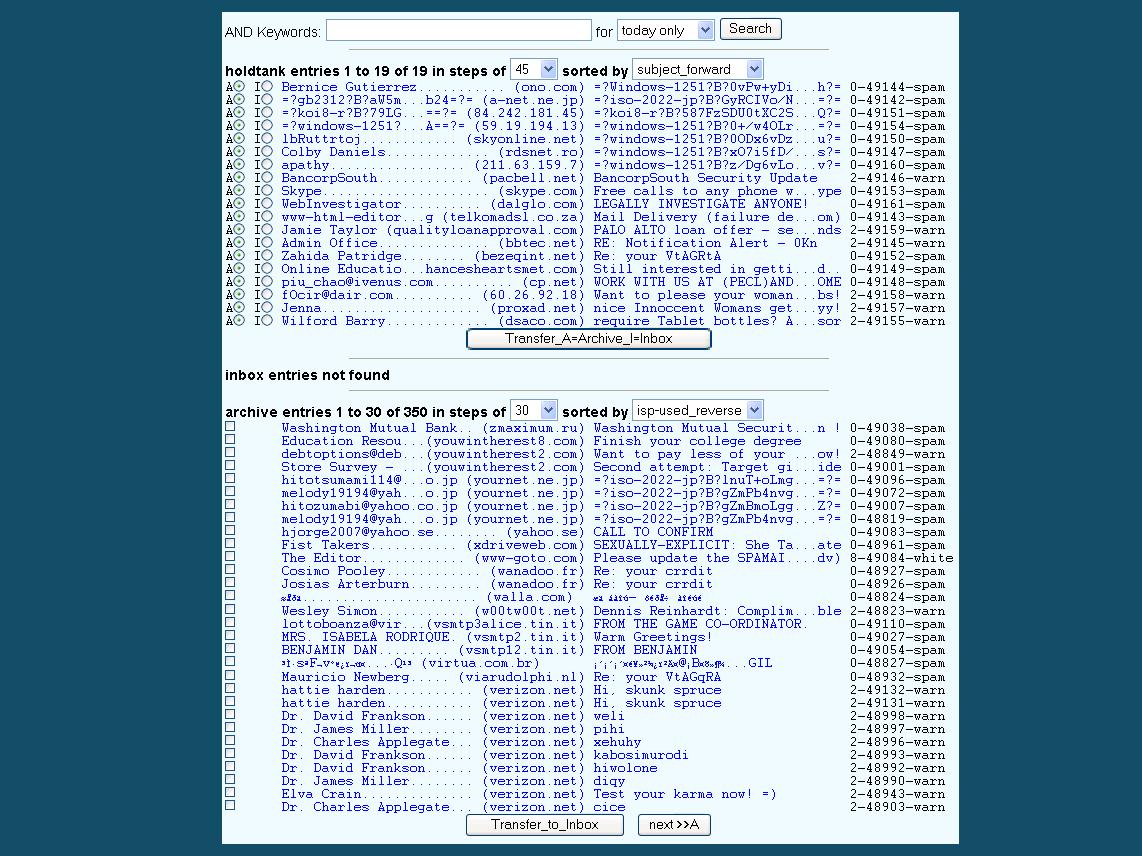Select Inbox radio for Admin Office row
The image size is (1142, 856).
(267, 243)
